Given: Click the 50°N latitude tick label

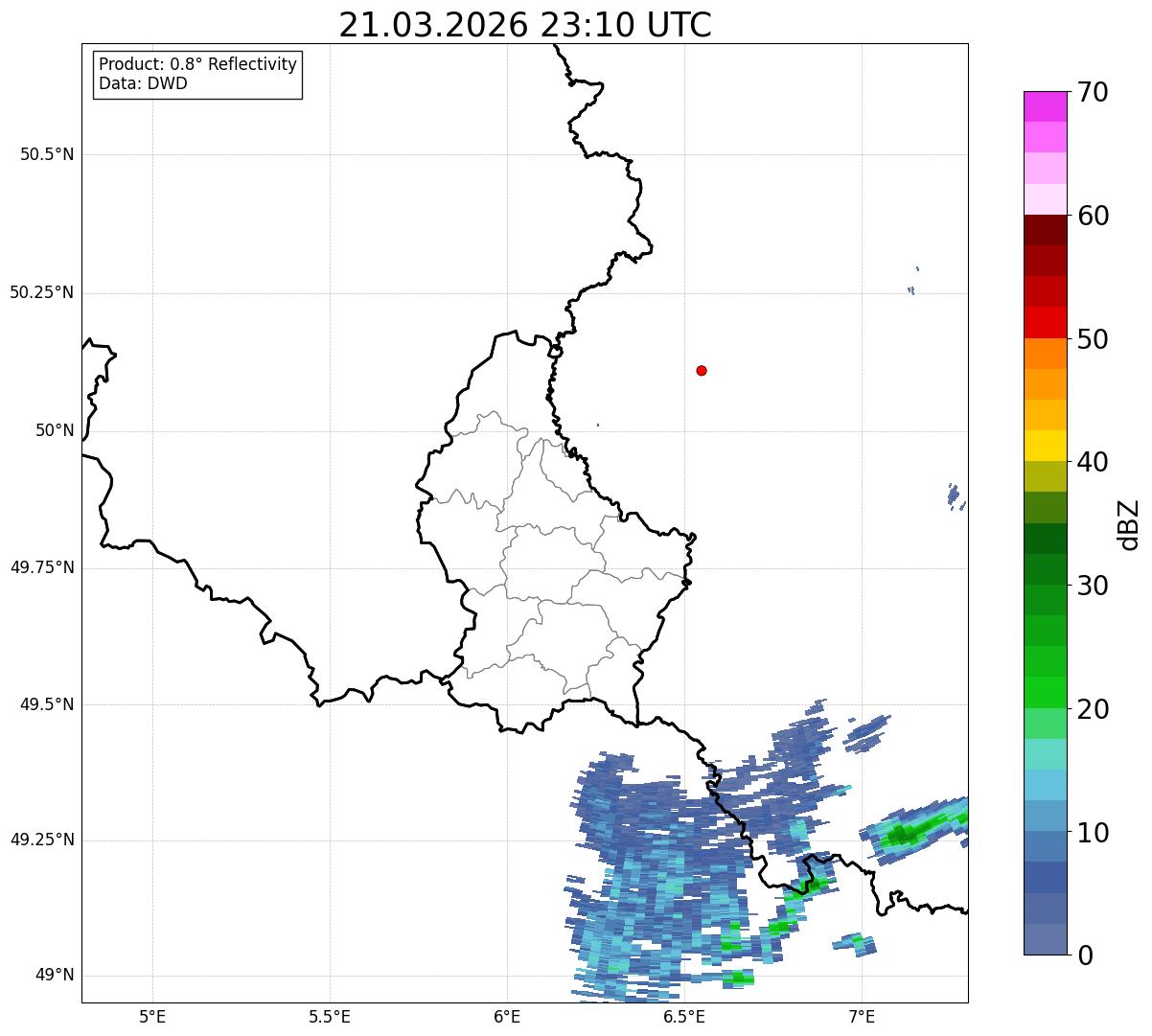Looking at the screenshot, I should [x=54, y=430].
